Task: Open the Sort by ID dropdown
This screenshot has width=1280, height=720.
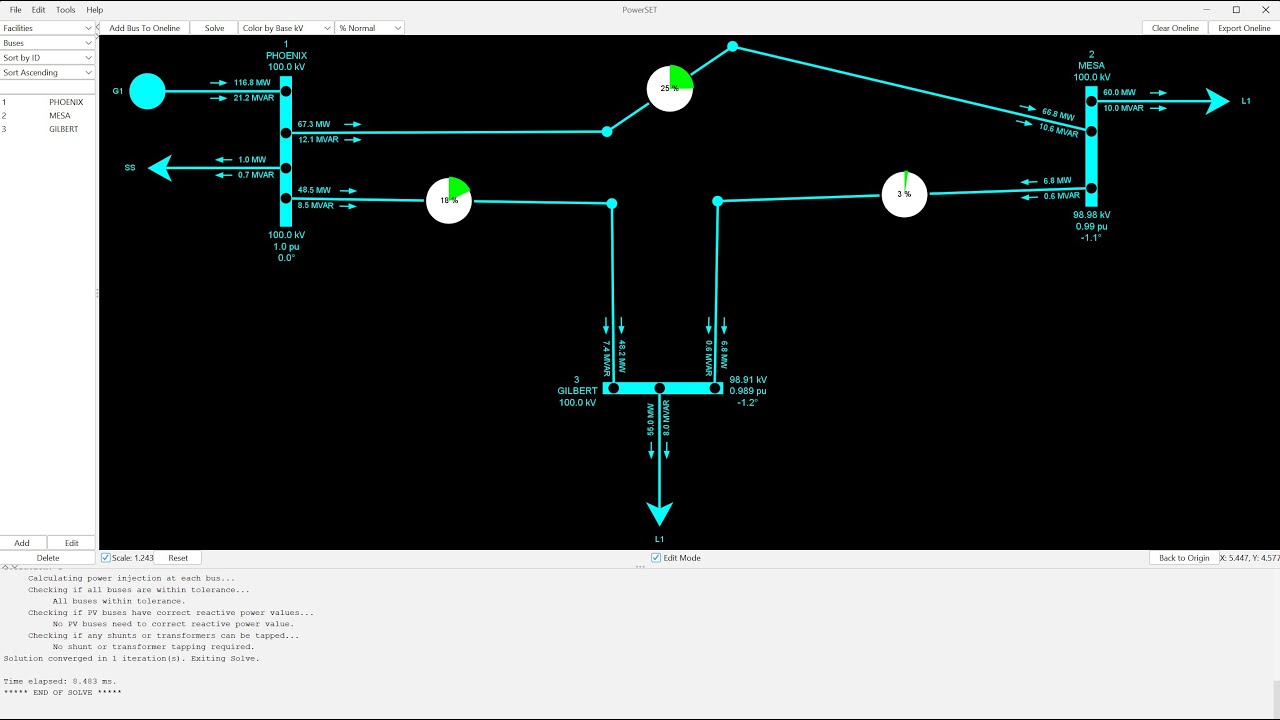Action: (48, 58)
